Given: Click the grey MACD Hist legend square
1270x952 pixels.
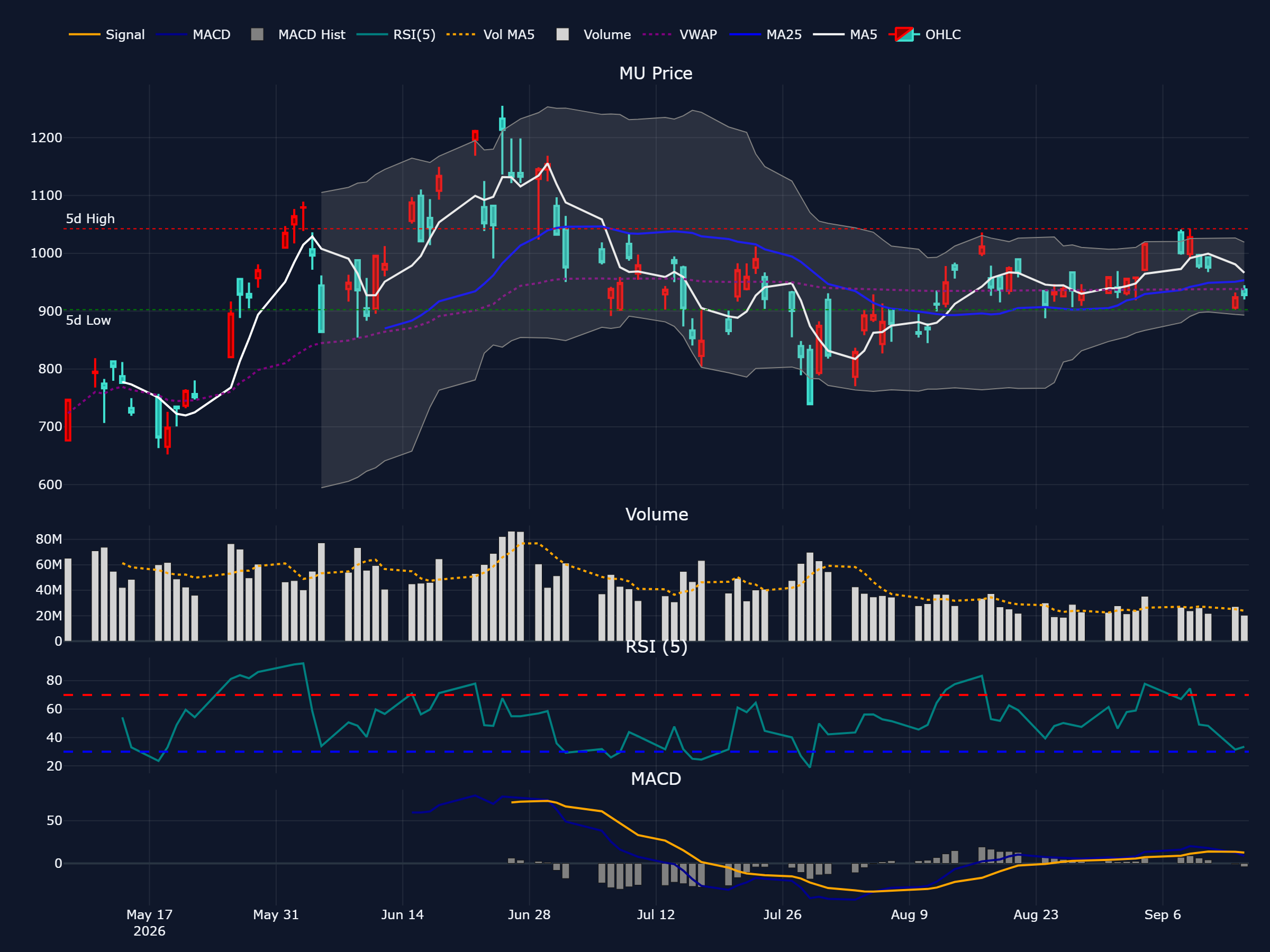Looking at the screenshot, I should coord(257,34).
